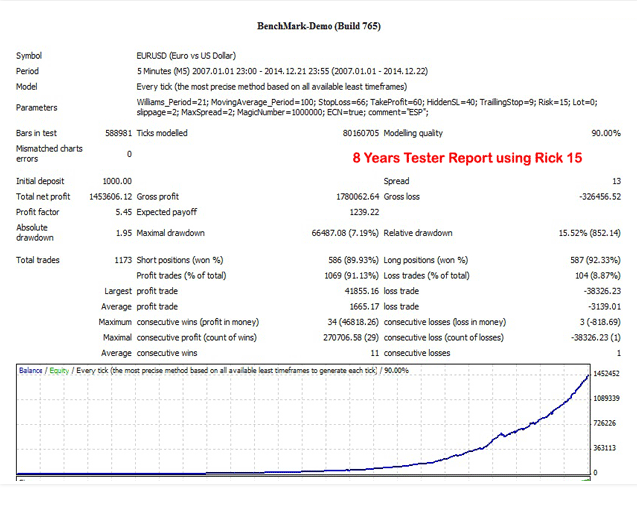Click Largest profit trade value 41855.16
637x505 pixels.
tap(362, 291)
